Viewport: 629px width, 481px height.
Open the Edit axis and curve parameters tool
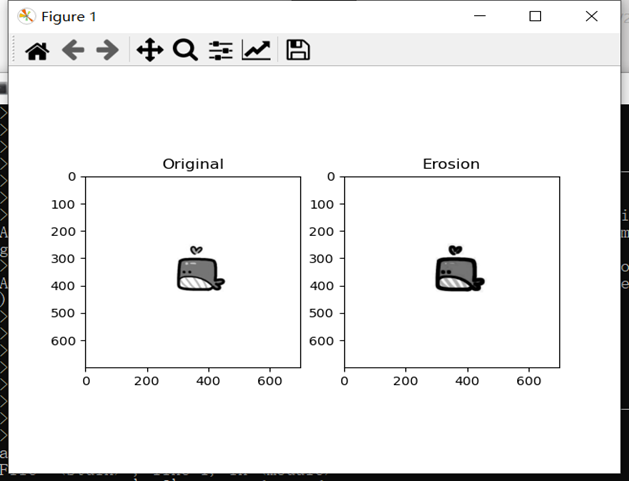click(256, 50)
